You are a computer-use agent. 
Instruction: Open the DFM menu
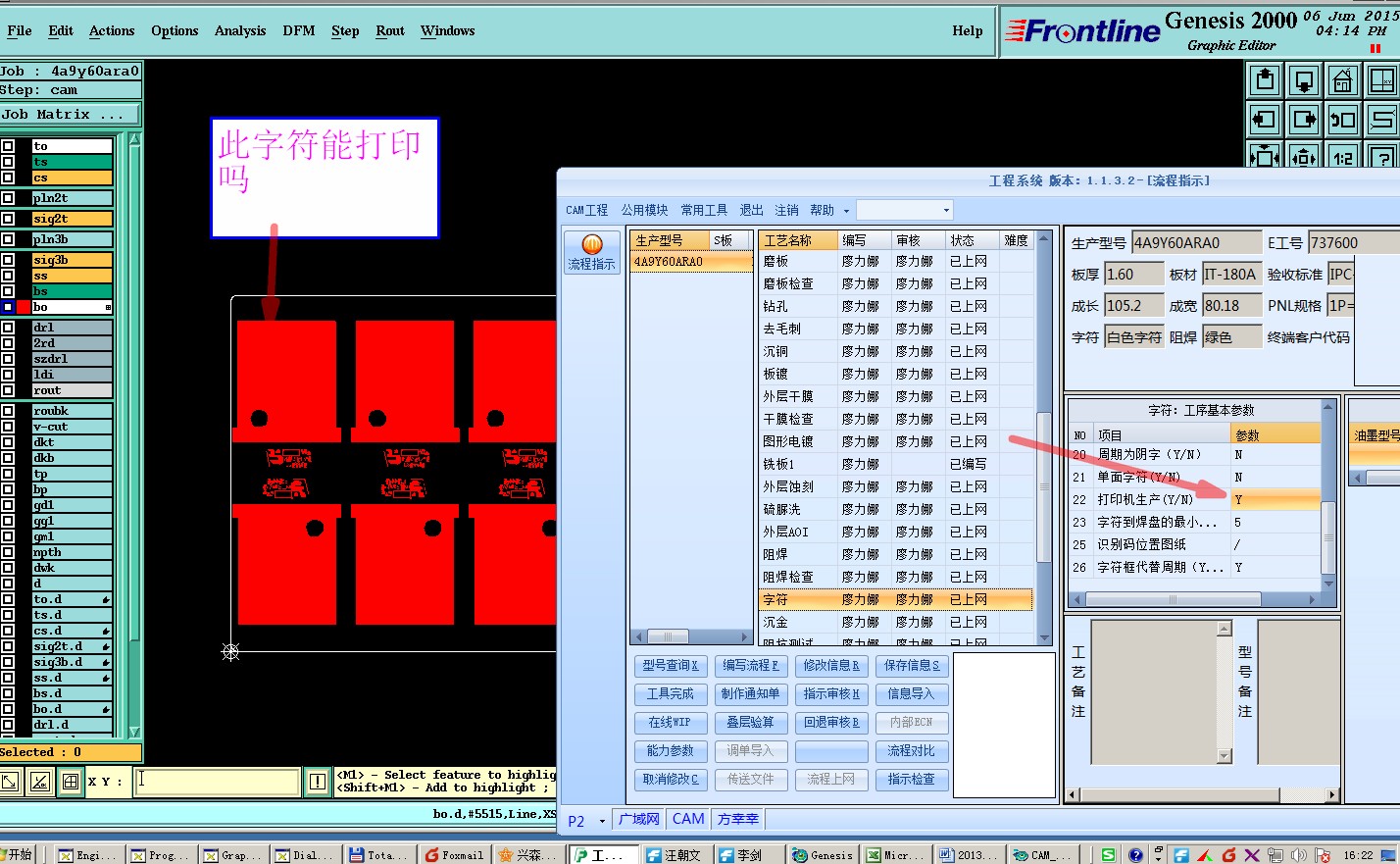point(299,30)
